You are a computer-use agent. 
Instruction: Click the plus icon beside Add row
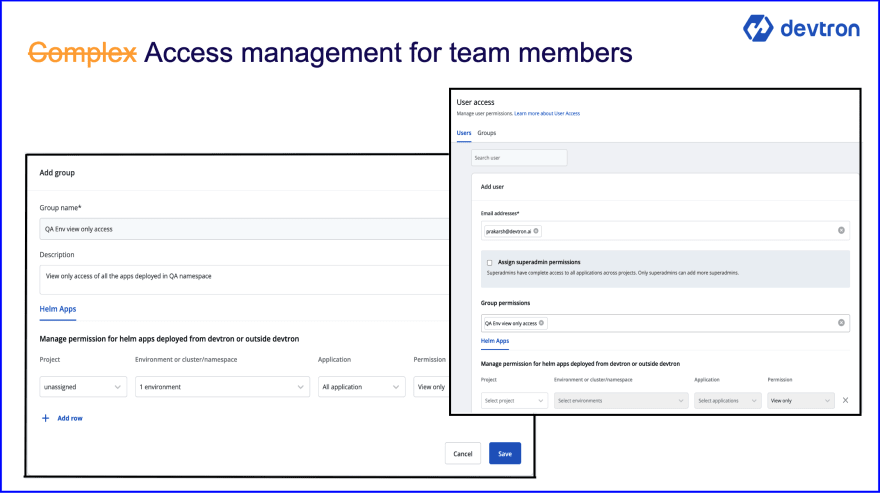click(x=45, y=418)
